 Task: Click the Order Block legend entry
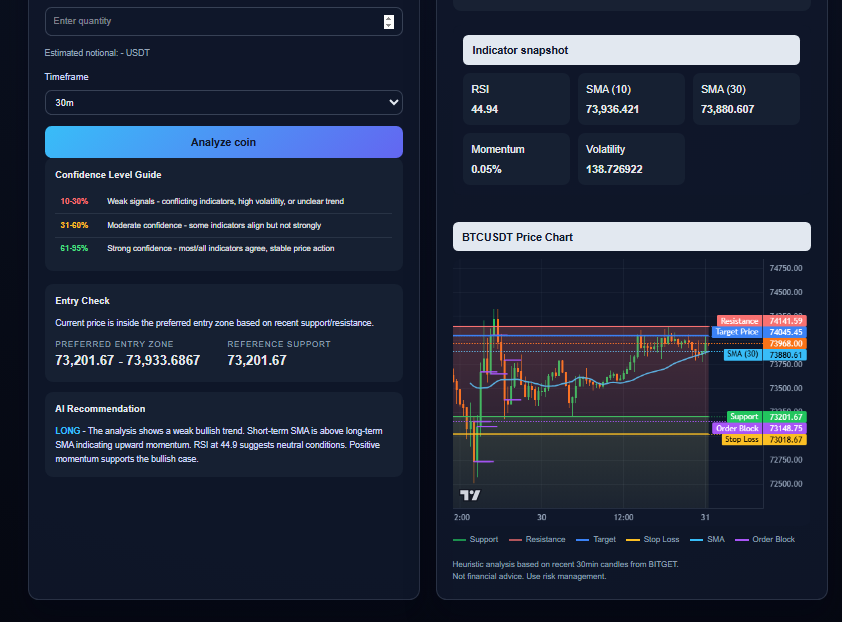tap(765, 539)
